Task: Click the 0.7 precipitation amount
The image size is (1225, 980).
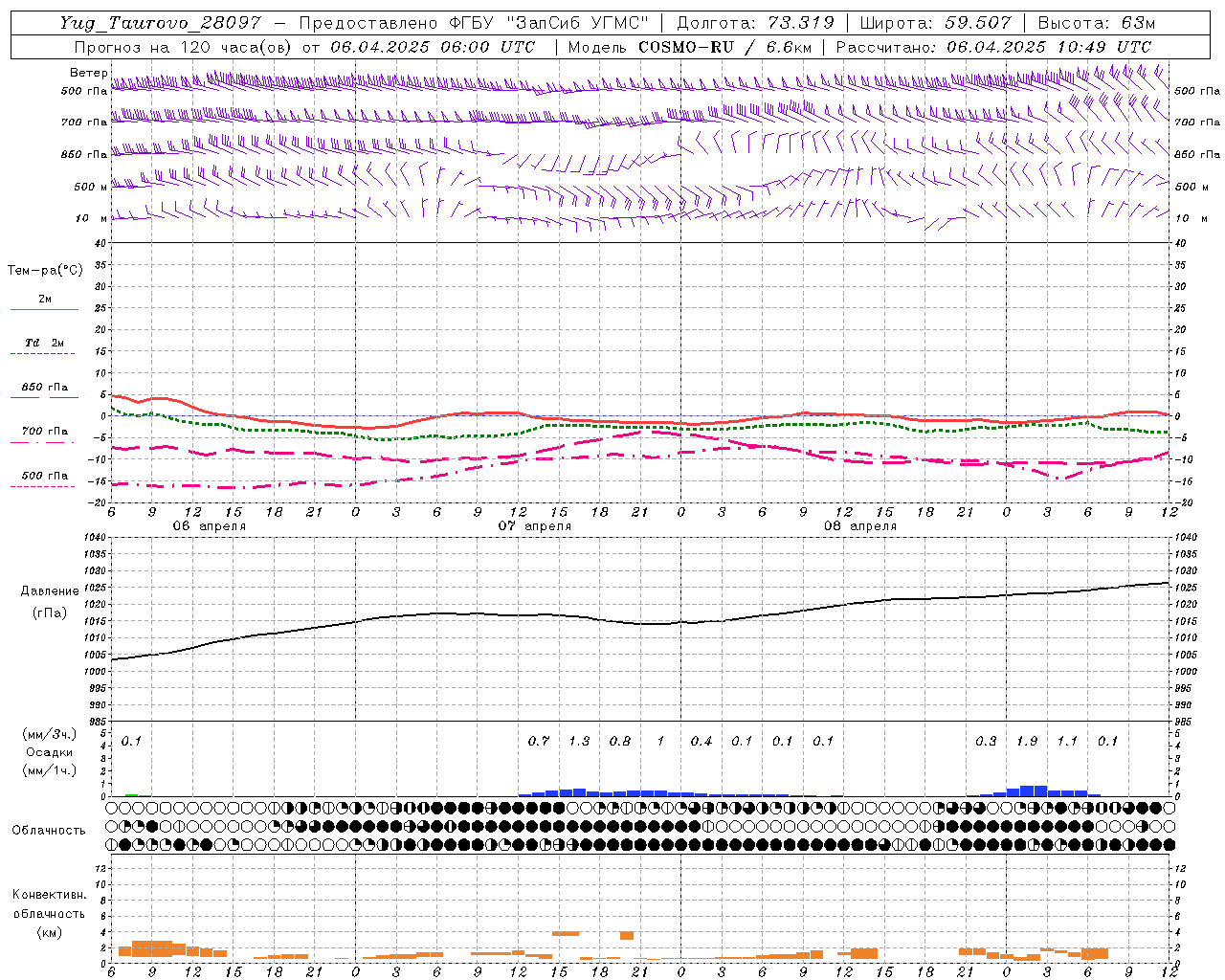Action: [539, 741]
